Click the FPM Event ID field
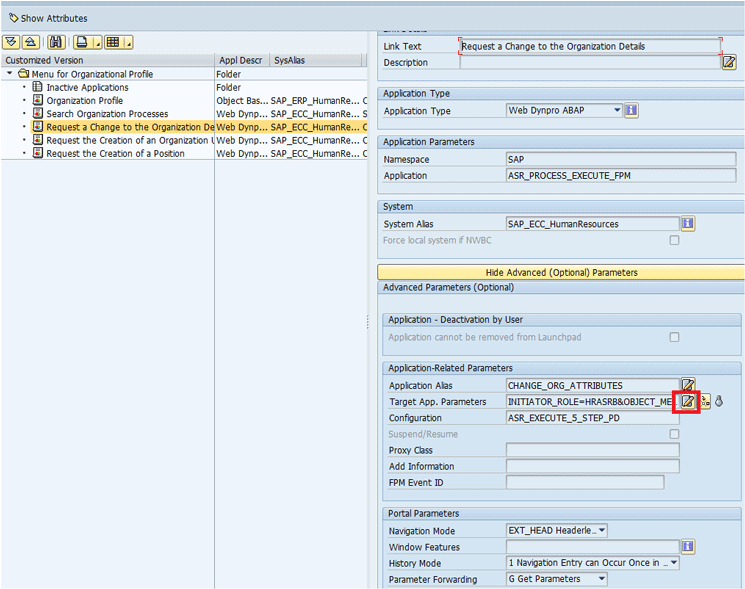745x589 pixels. click(585, 482)
